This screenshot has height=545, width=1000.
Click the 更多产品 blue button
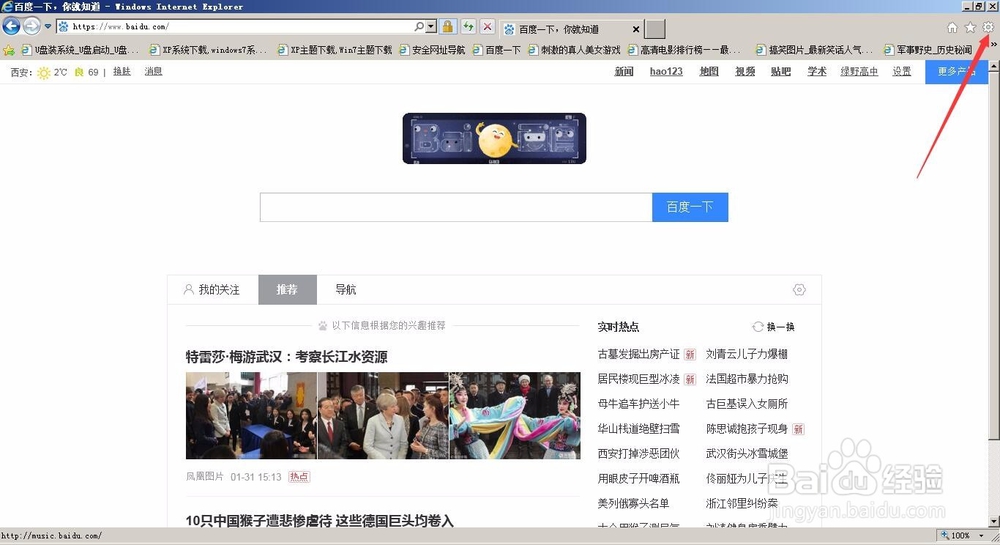(x=956, y=72)
